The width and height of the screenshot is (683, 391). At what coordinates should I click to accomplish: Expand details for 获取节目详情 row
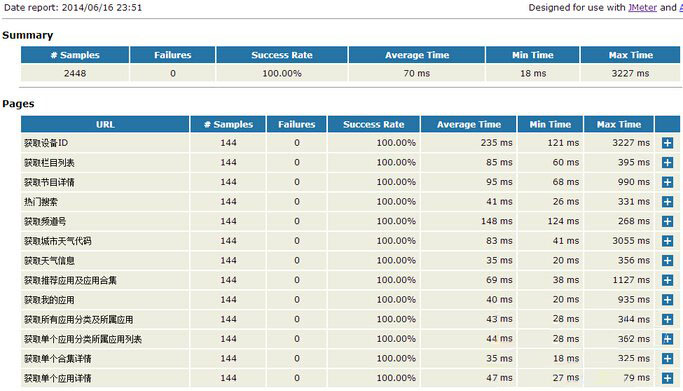(x=667, y=182)
